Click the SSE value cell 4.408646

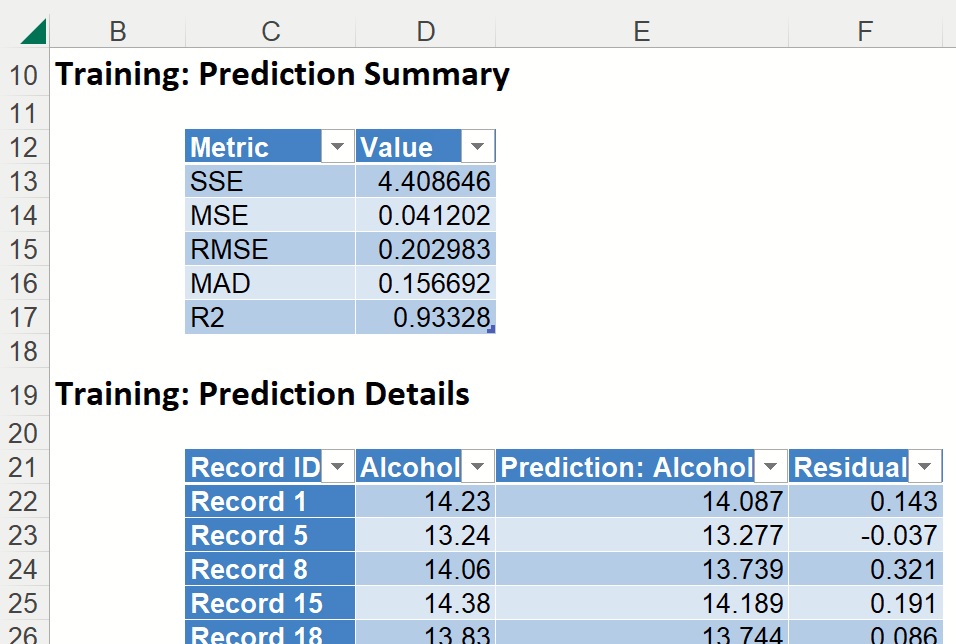425,181
